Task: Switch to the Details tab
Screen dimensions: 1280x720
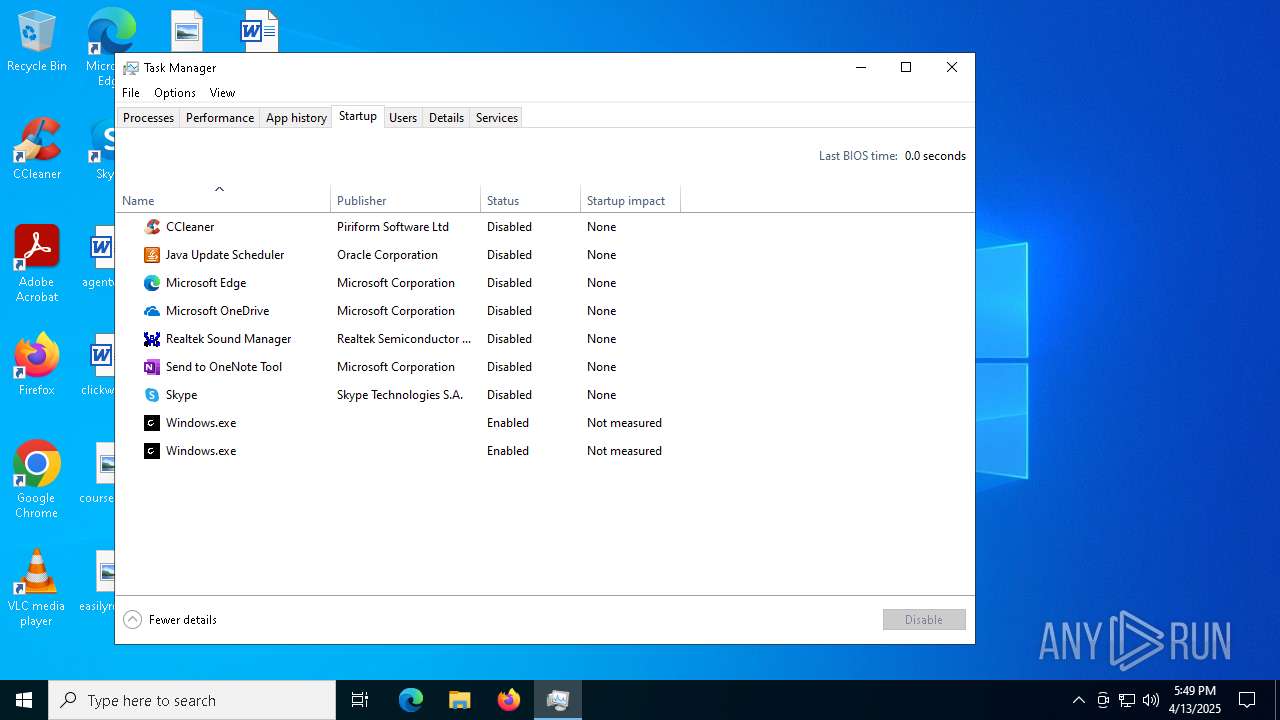Action: (x=446, y=118)
